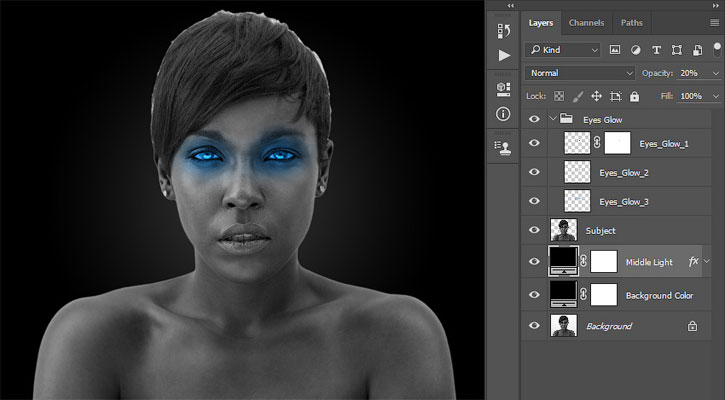This screenshot has width=725, height=400.
Task: Open the Info panel icon
Action: click(503, 114)
